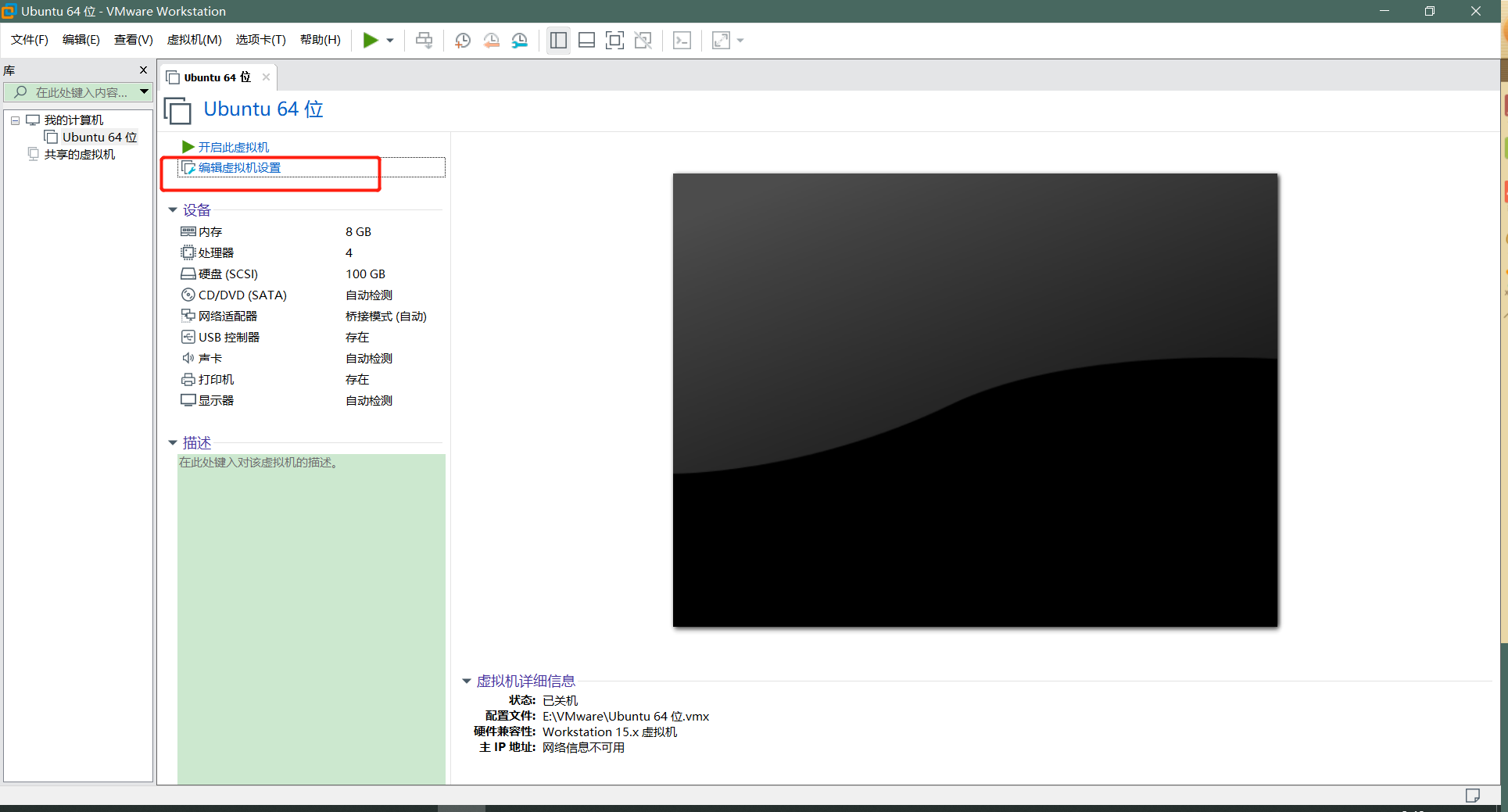Image resolution: width=1508 pixels, height=812 pixels.
Task: Click the sound card speaker icon
Action: 188,358
